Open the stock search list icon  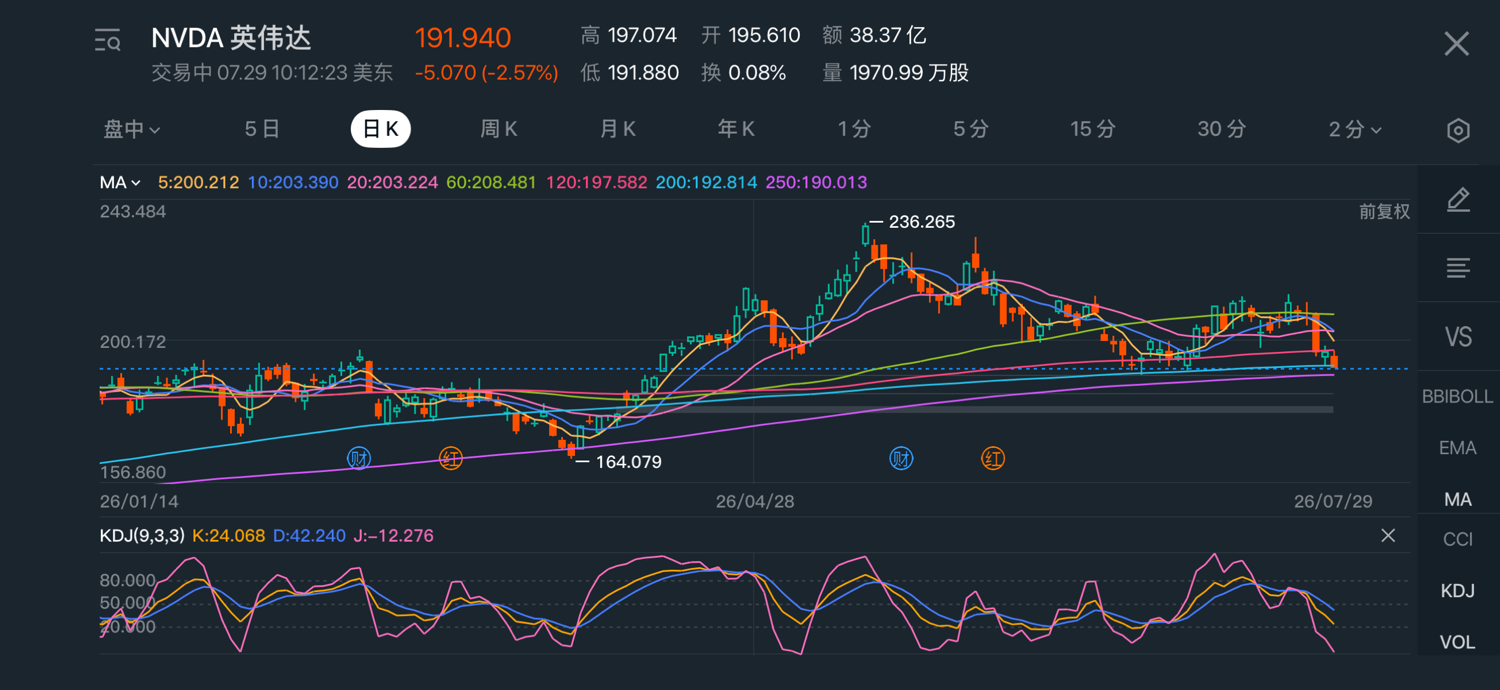(107, 41)
